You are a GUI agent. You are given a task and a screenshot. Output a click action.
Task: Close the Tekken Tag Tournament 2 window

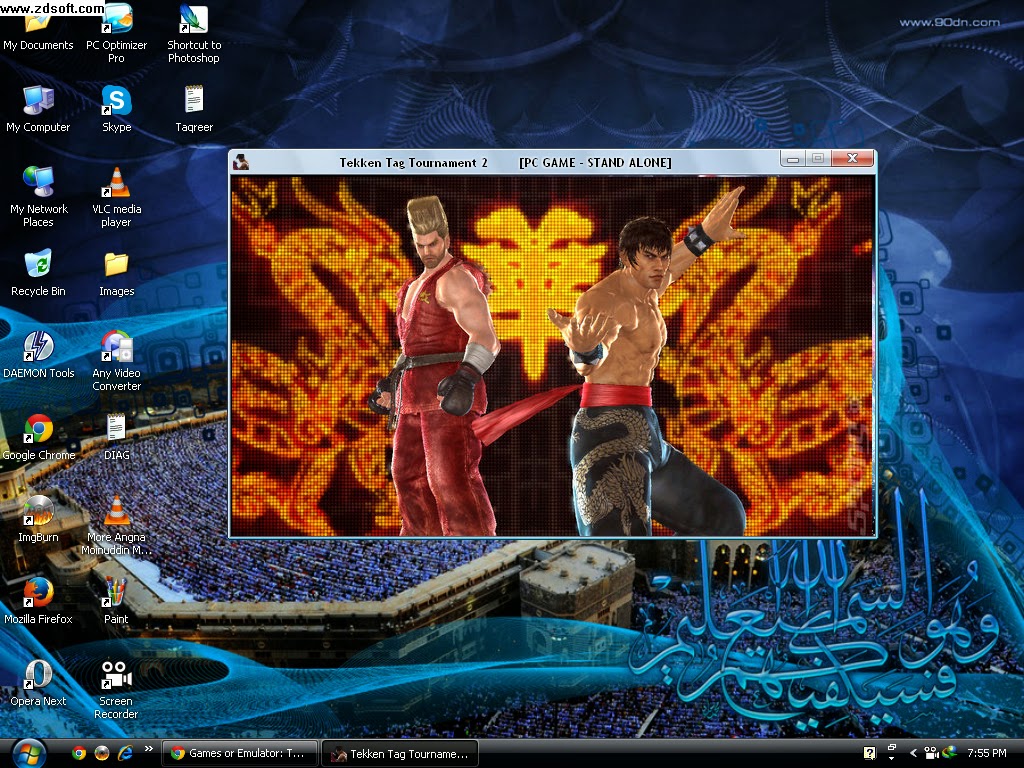tap(852, 158)
